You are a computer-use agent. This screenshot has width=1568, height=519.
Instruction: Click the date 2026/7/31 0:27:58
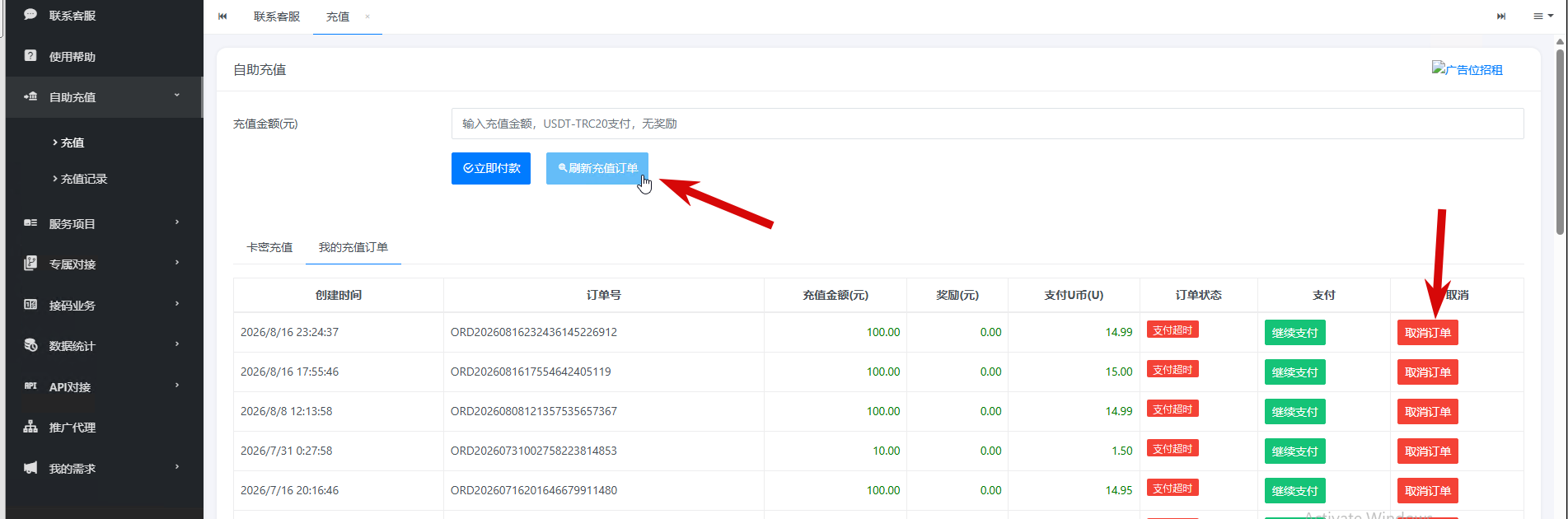tap(287, 451)
